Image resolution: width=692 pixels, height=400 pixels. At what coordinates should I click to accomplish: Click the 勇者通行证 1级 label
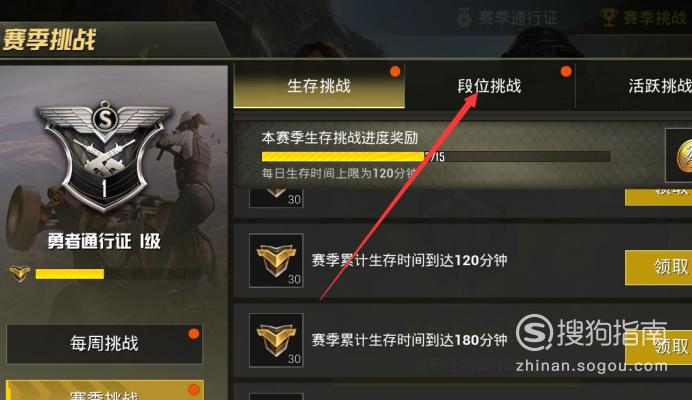point(104,242)
